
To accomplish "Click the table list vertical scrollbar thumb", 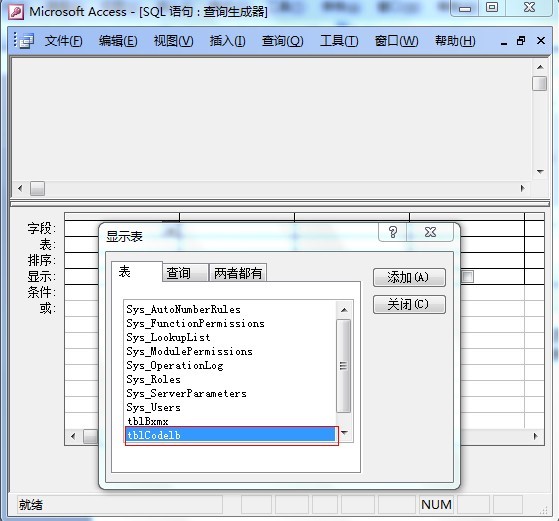I will coord(344,366).
